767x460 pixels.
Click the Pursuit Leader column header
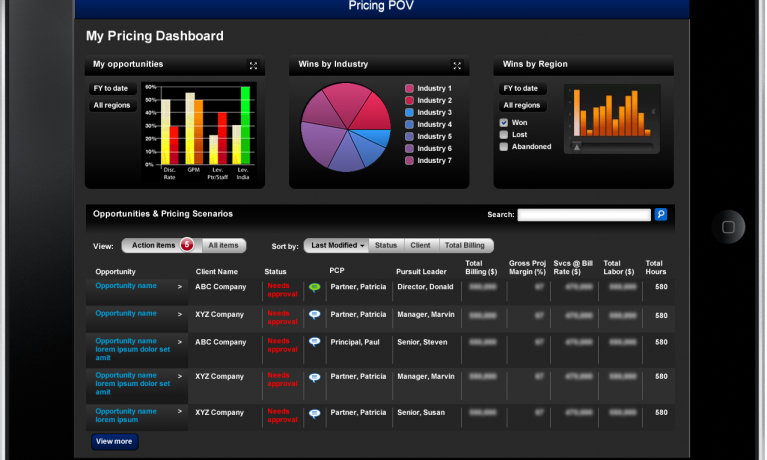tap(421, 272)
